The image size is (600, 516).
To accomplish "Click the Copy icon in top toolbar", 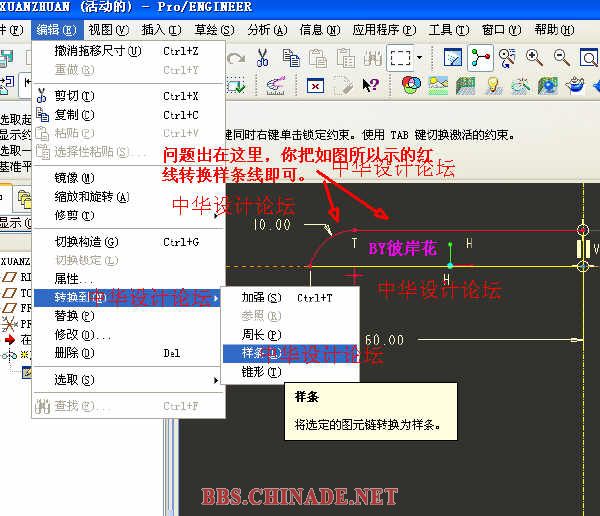I will [291, 58].
